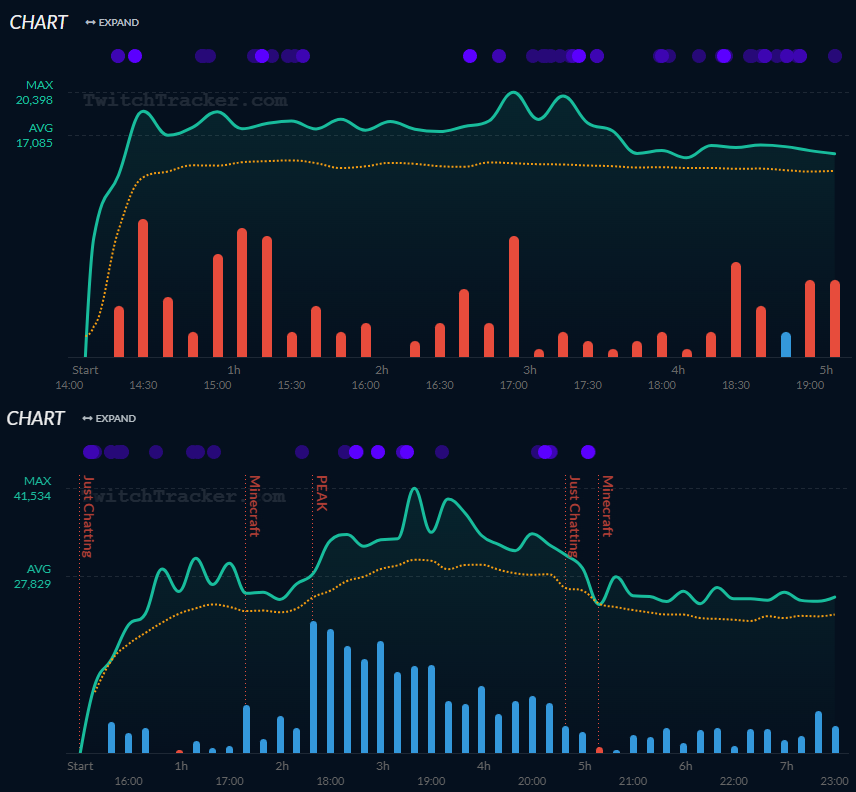This screenshot has height=792, width=856.
Task: Click the tiny red bar right after second Minecraft marker
Action: [599, 751]
